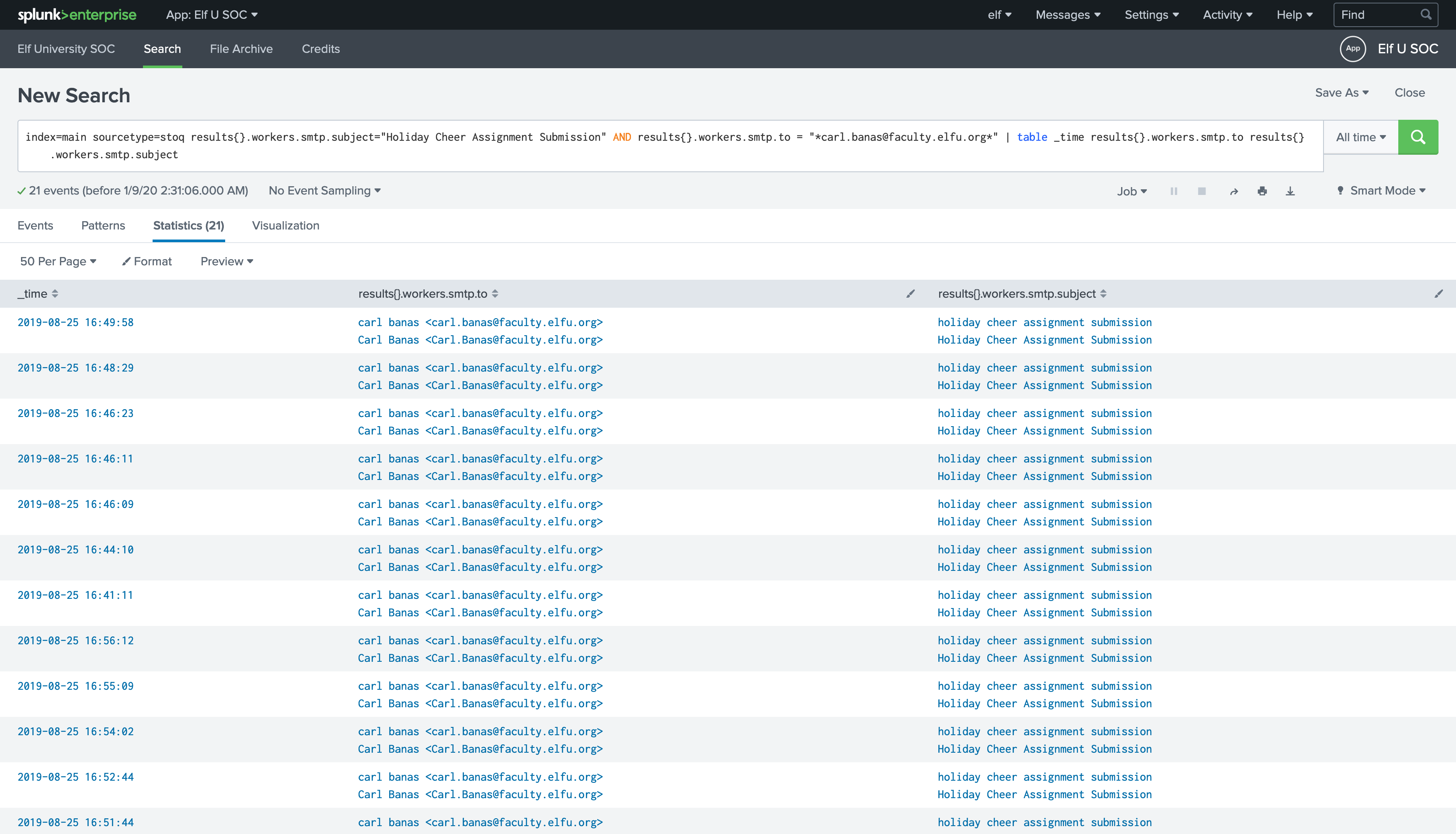
Task: Edit format of smtp.to column
Action: point(910,294)
